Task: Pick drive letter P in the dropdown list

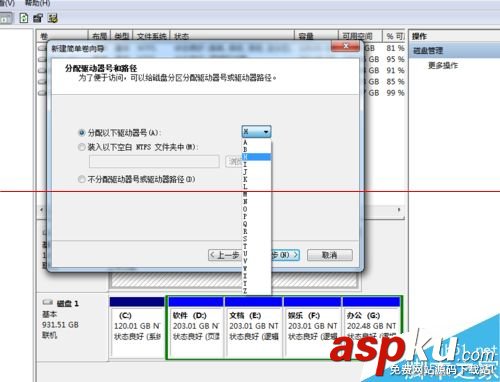Action: pyautogui.click(x=256, y=216)
